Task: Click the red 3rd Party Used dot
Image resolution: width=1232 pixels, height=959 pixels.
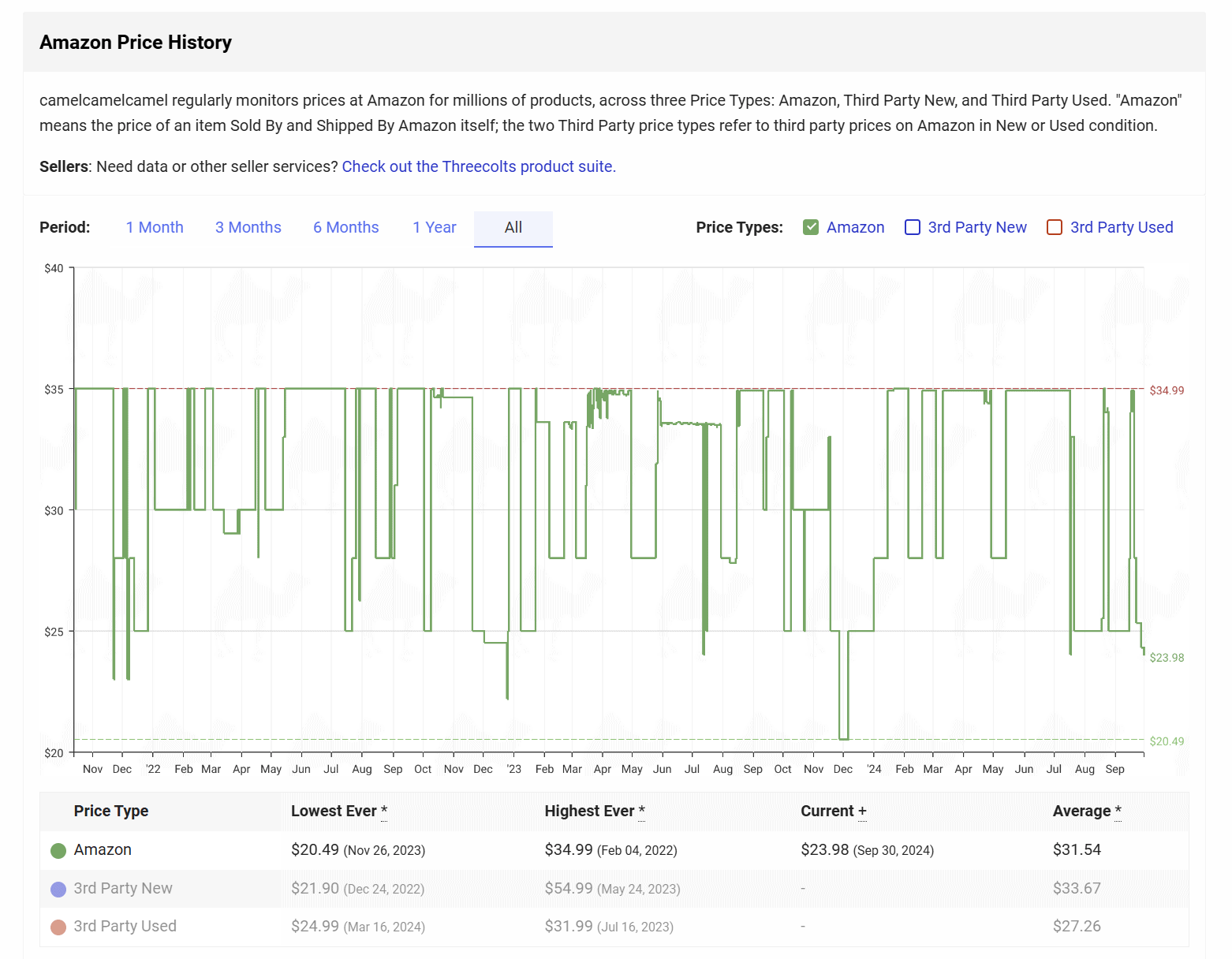Action: point(58,927)
